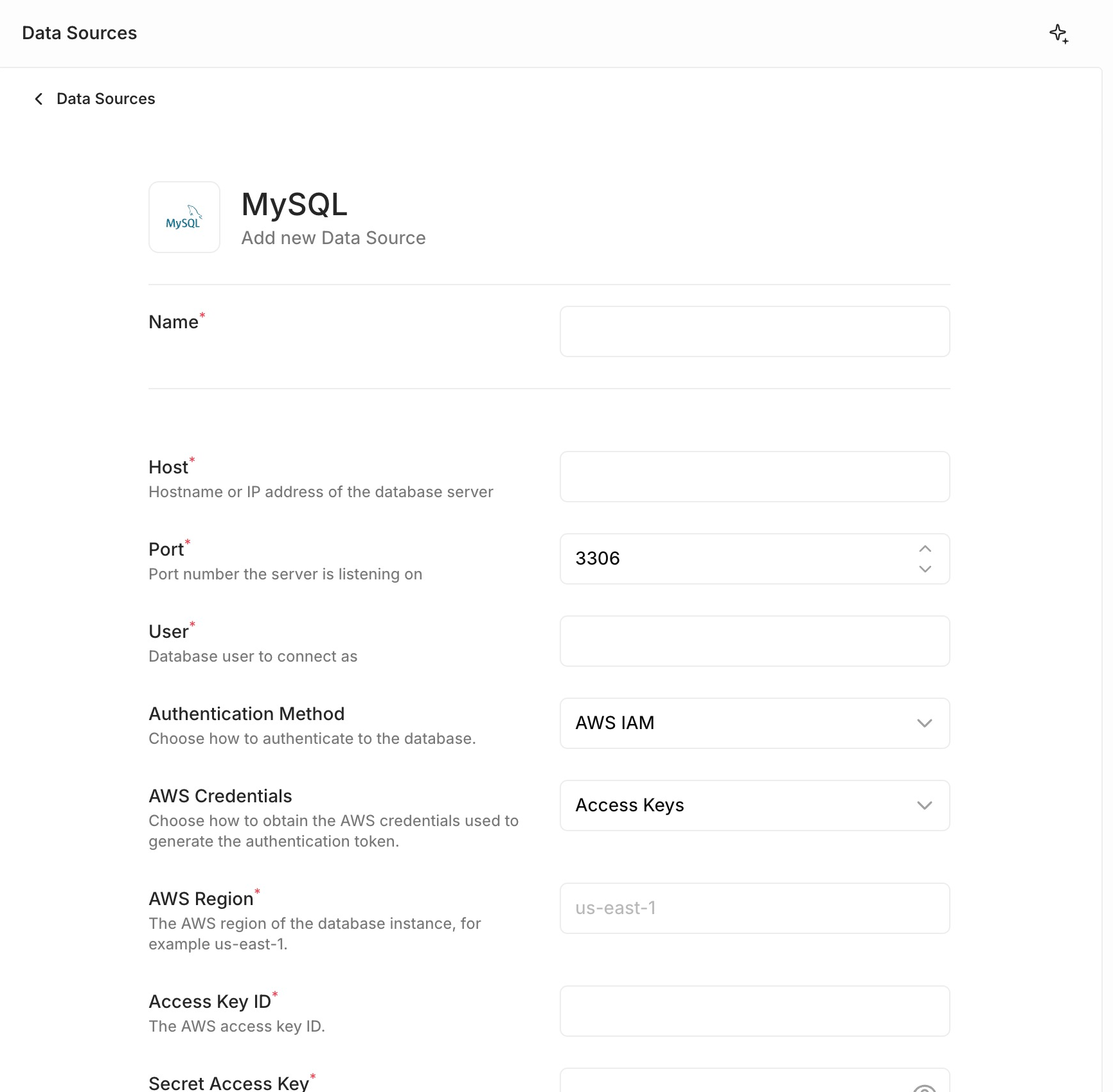
Task: Focus the AWS Region field
Action: [x=754, y=908]
